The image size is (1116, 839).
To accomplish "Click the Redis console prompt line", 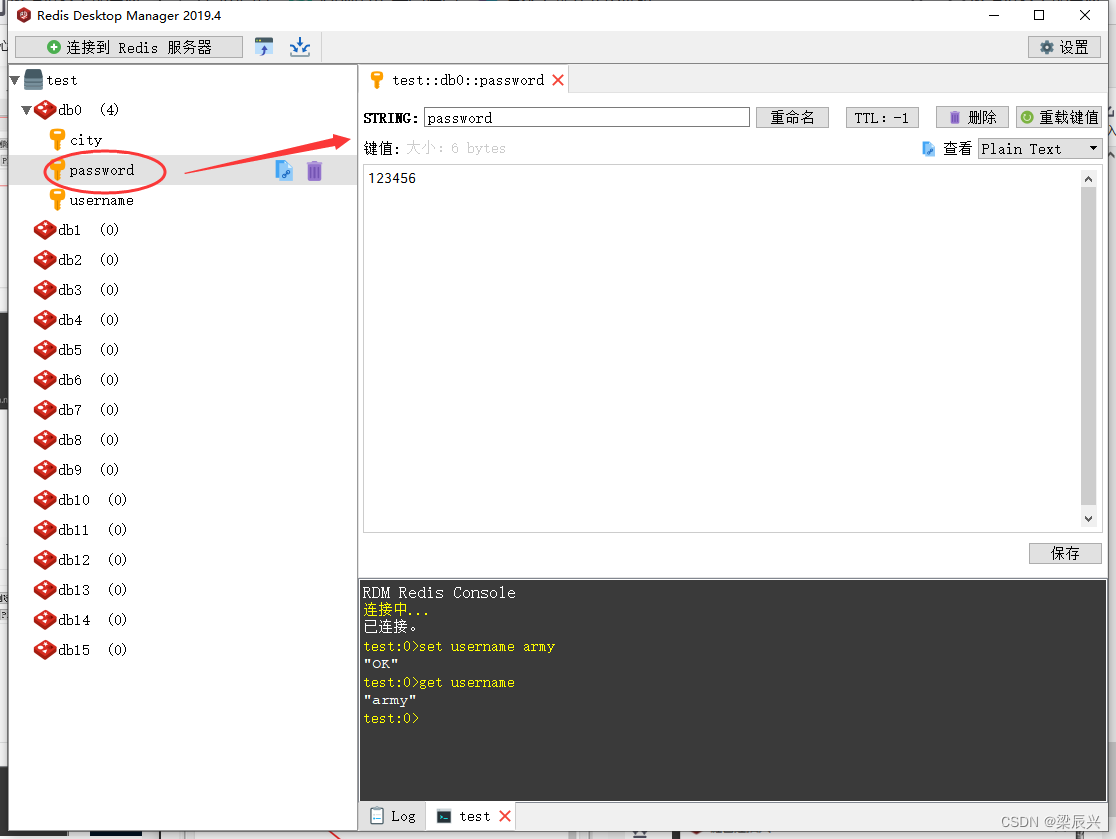I will click(391, 719).
